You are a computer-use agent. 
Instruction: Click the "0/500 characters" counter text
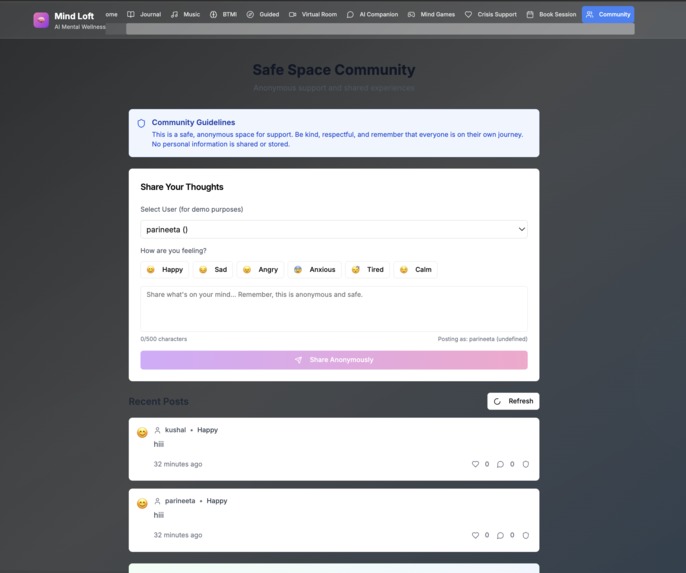[164, 339]
